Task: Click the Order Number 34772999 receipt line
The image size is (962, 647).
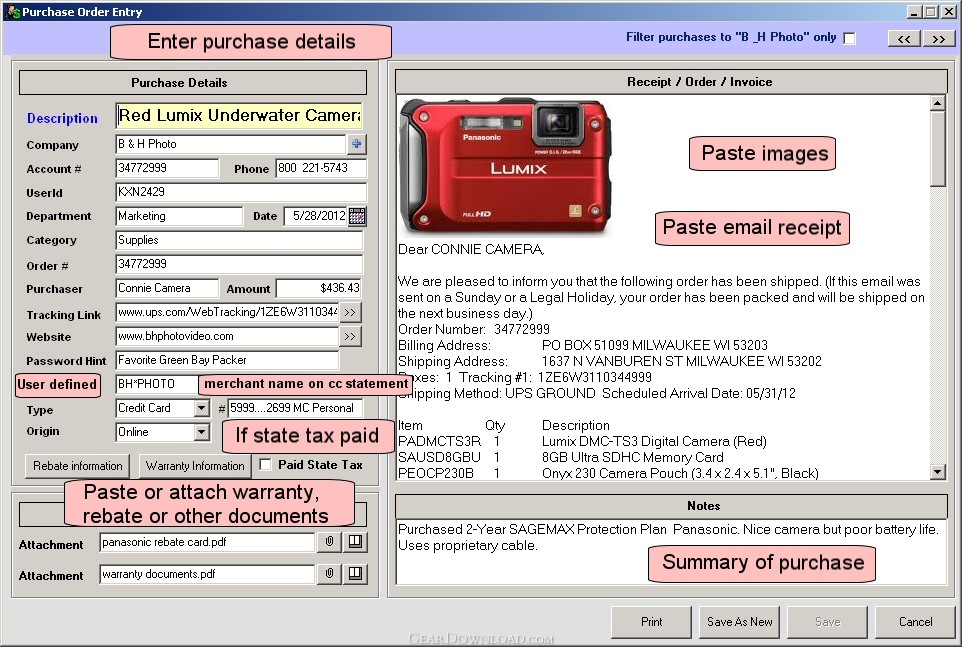Action: click(x=474, y=329)
